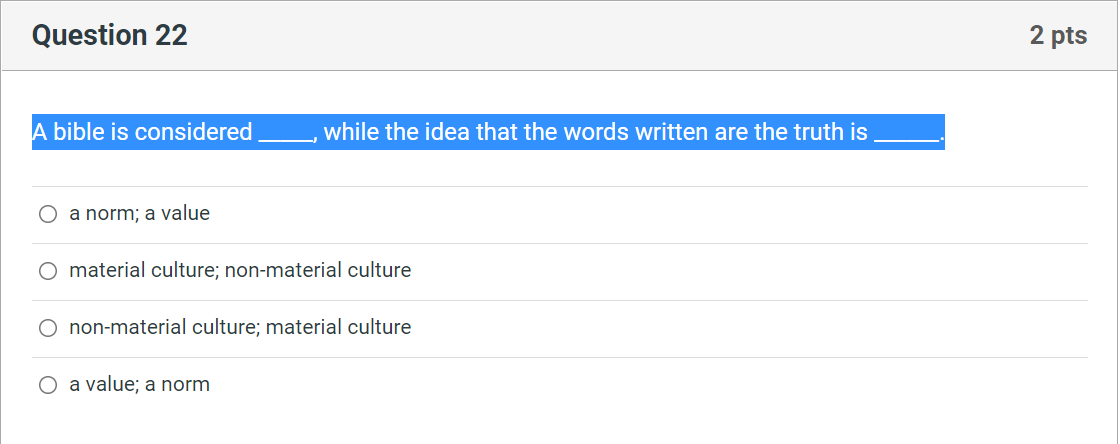This screenshot has height=444, width=1120.
Task: Click the 'a value; a norm' answer label
Action: tap(139, 385)
